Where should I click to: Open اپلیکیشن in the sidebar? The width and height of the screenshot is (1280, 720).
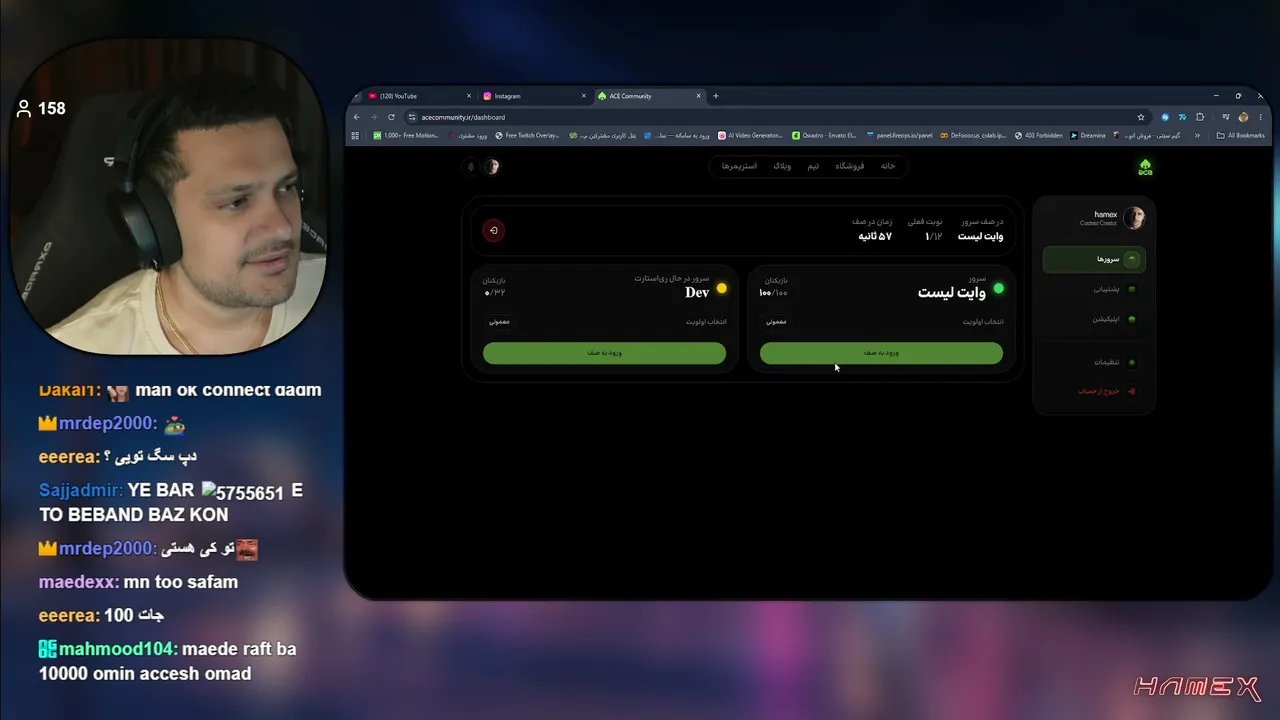point(1094,320)
